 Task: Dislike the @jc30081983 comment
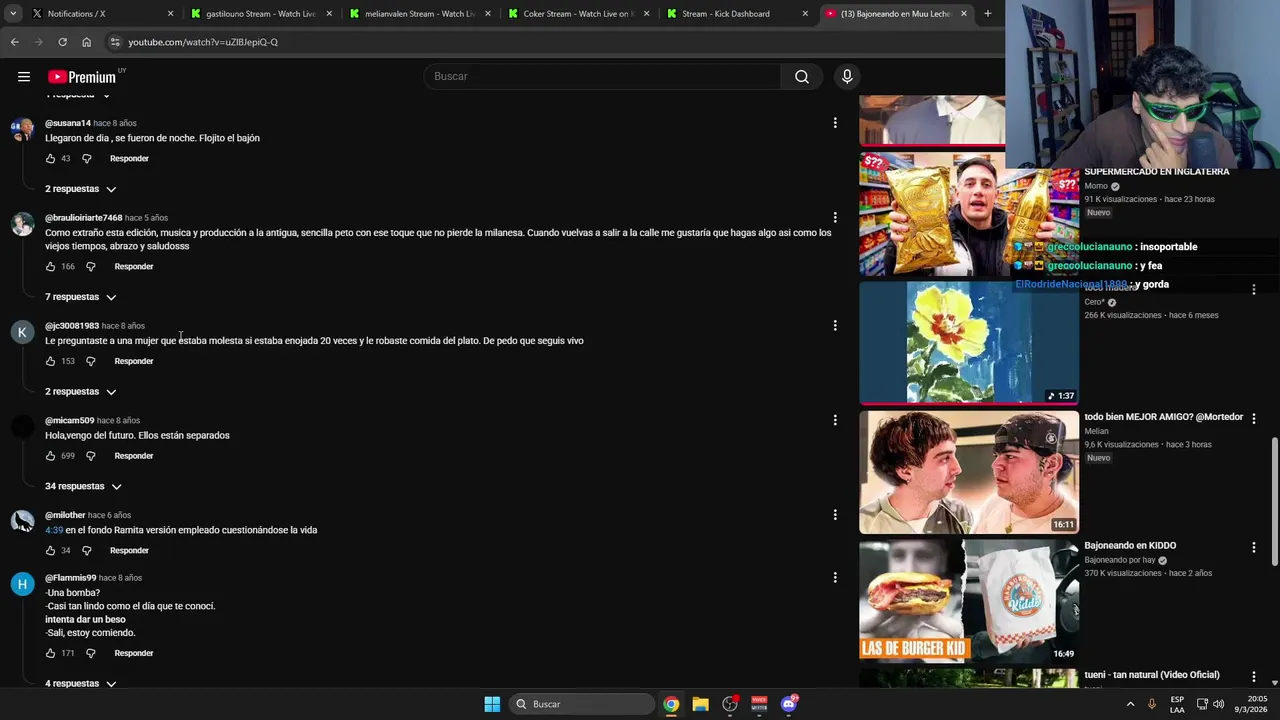pyautogui.click(x=90, y=361)
